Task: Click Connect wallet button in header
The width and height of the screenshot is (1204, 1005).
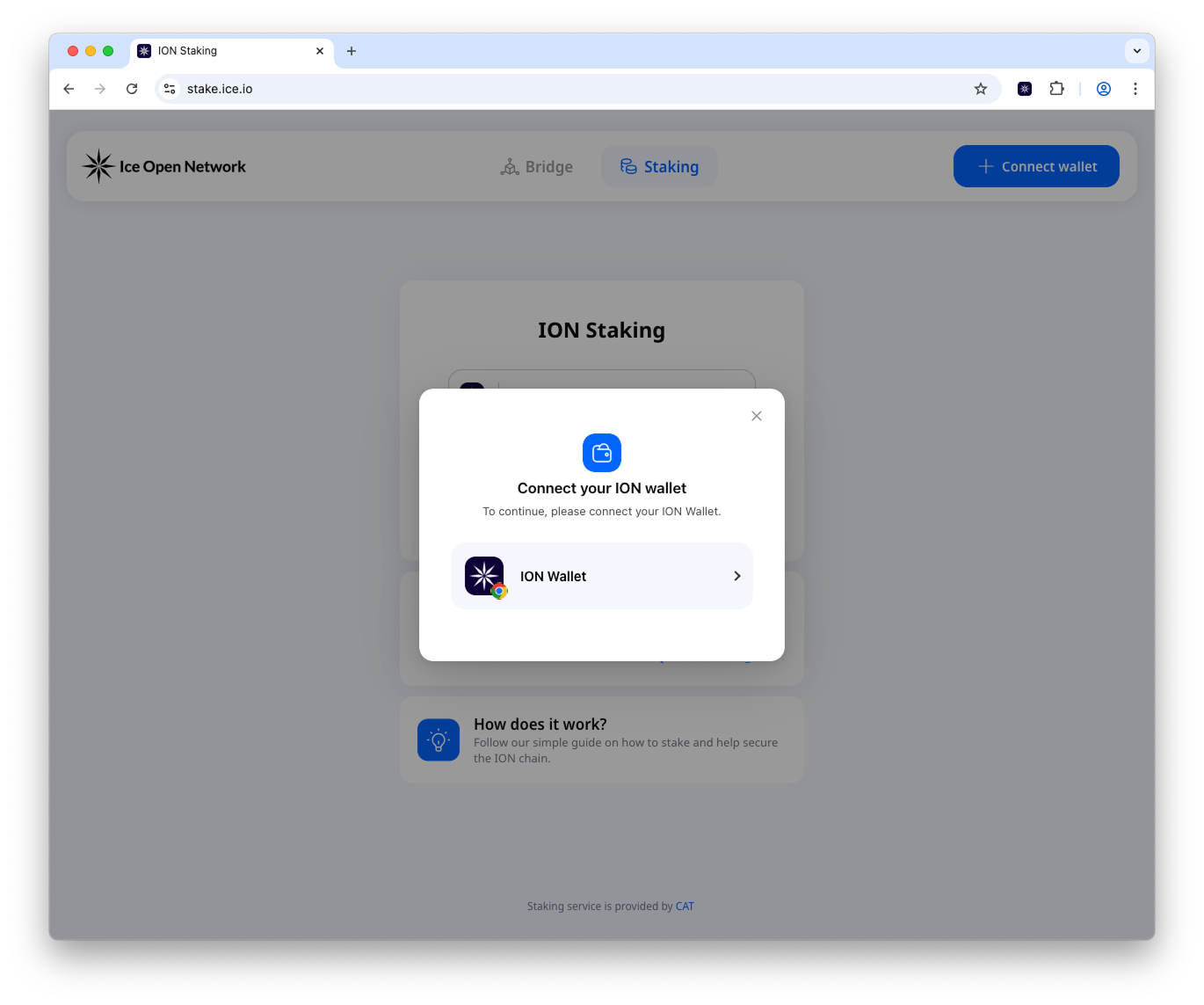Action: point(1036,166)
